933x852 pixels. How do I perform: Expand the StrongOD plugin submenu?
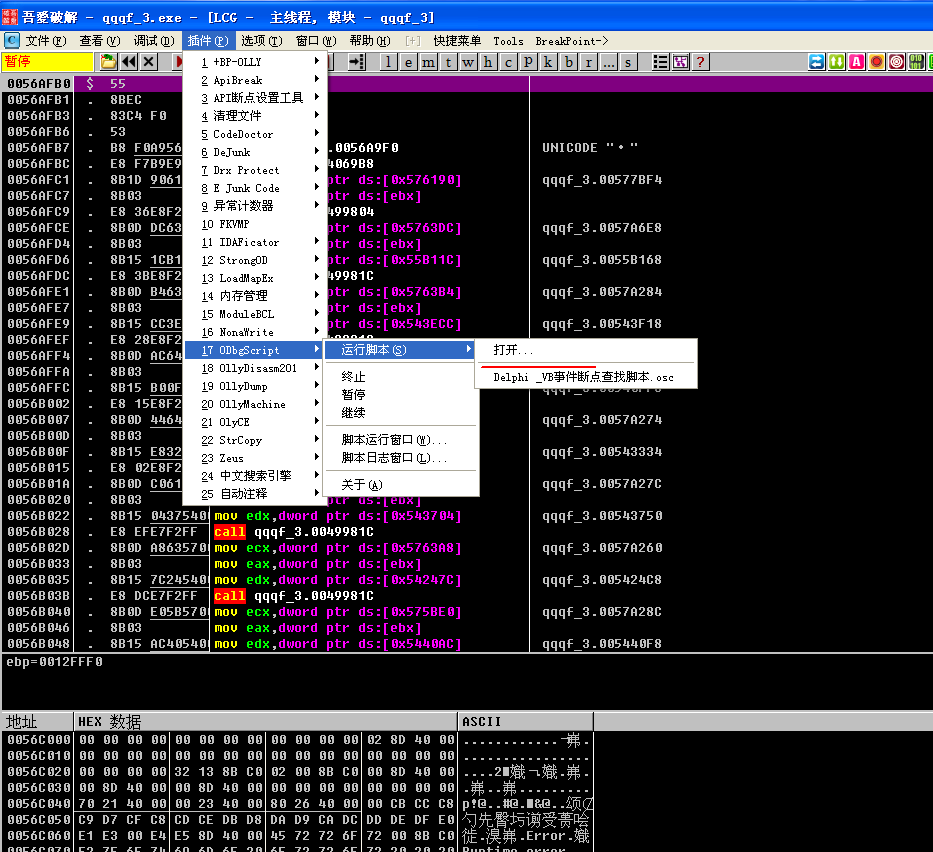click(x=255, y=260)
